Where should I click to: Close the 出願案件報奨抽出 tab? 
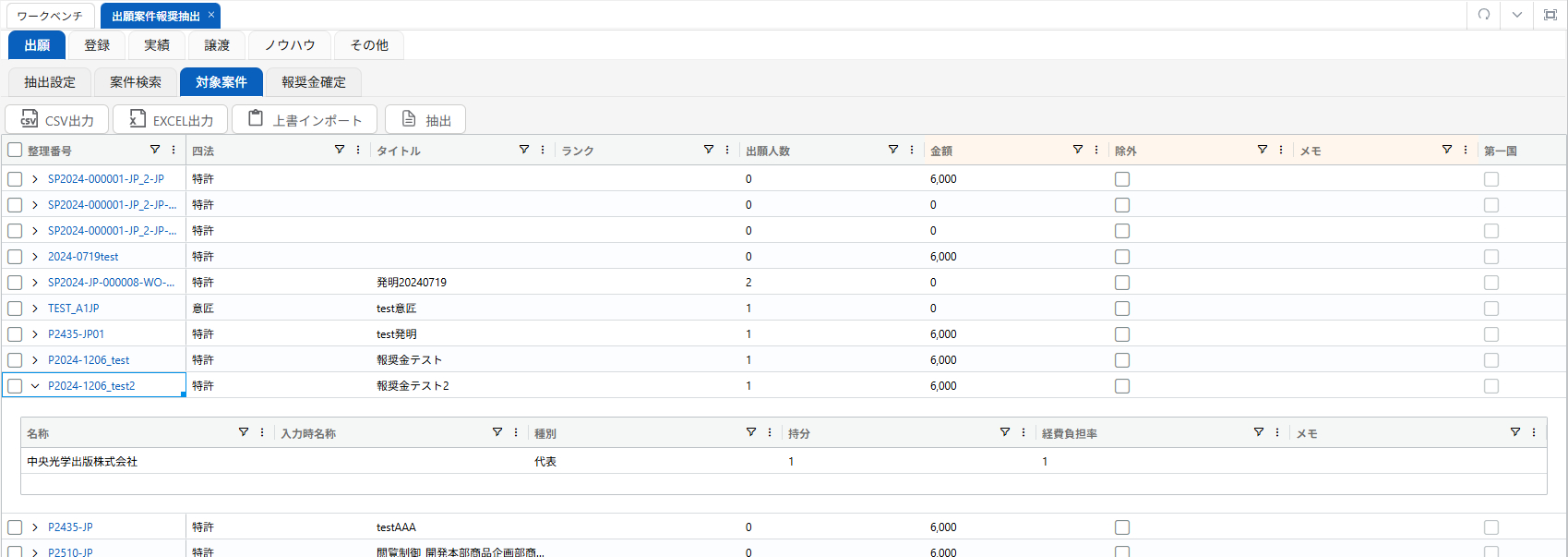211,15
